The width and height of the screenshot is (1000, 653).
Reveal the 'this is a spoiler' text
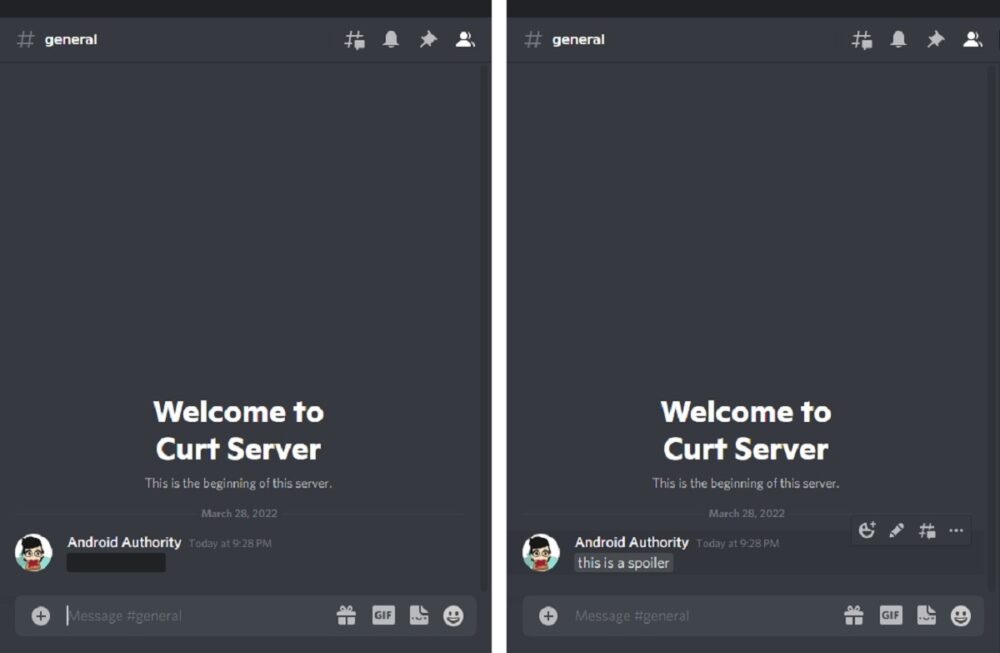coord(623,562)
